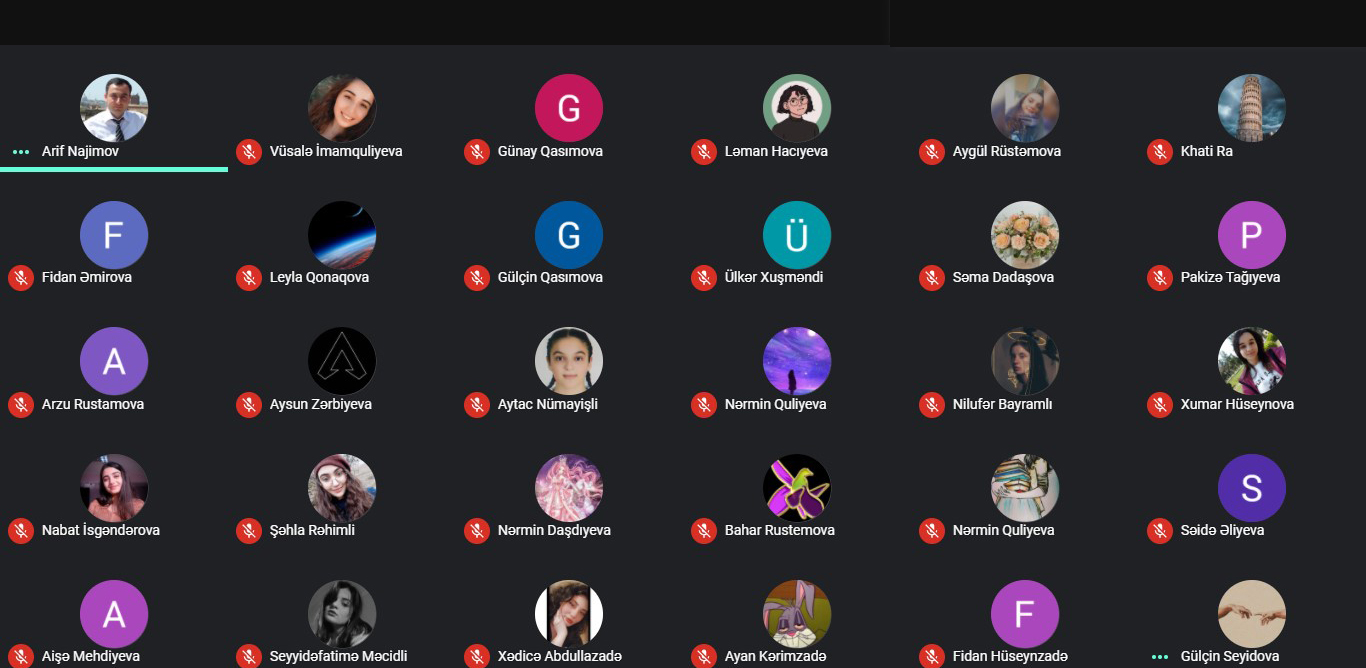The width and height of the screenshot is (1366, 668).
Task: Click the three-dots speaking indicator beside Arif Najimov
Action: [21, 152]
